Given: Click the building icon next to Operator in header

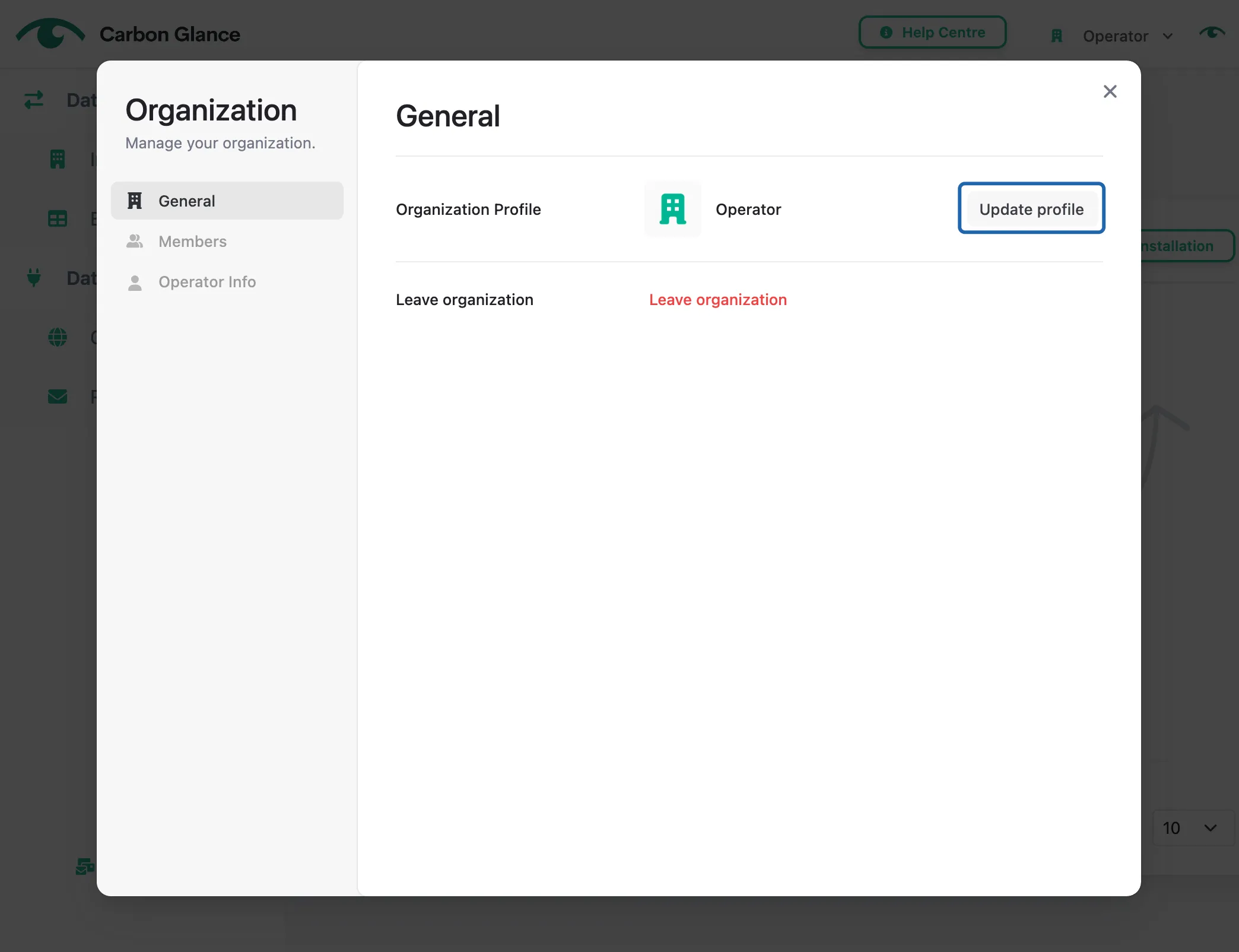Looking at the screenshot, I should (x=1056, y=36).
